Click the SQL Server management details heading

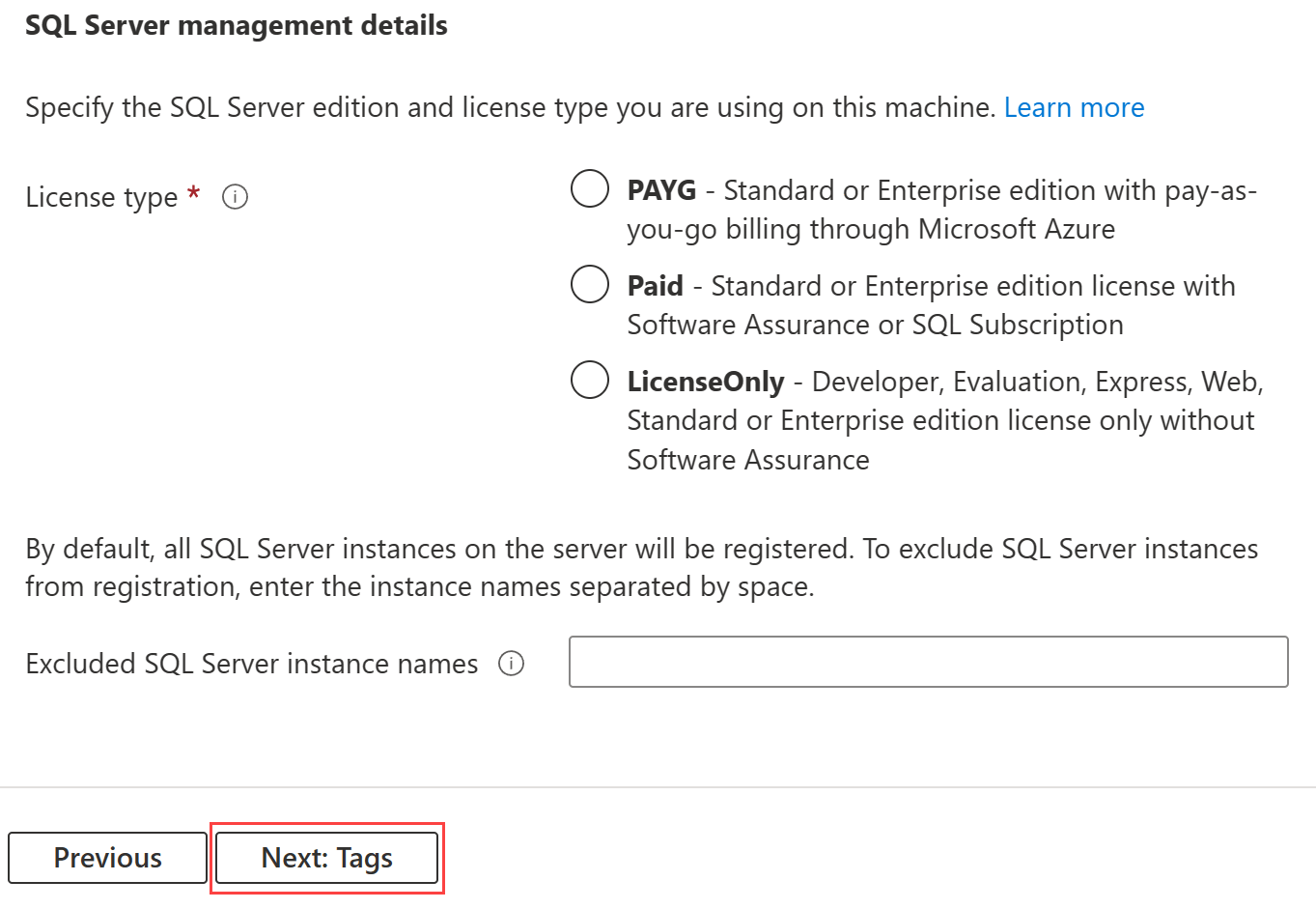click(236, 25)
